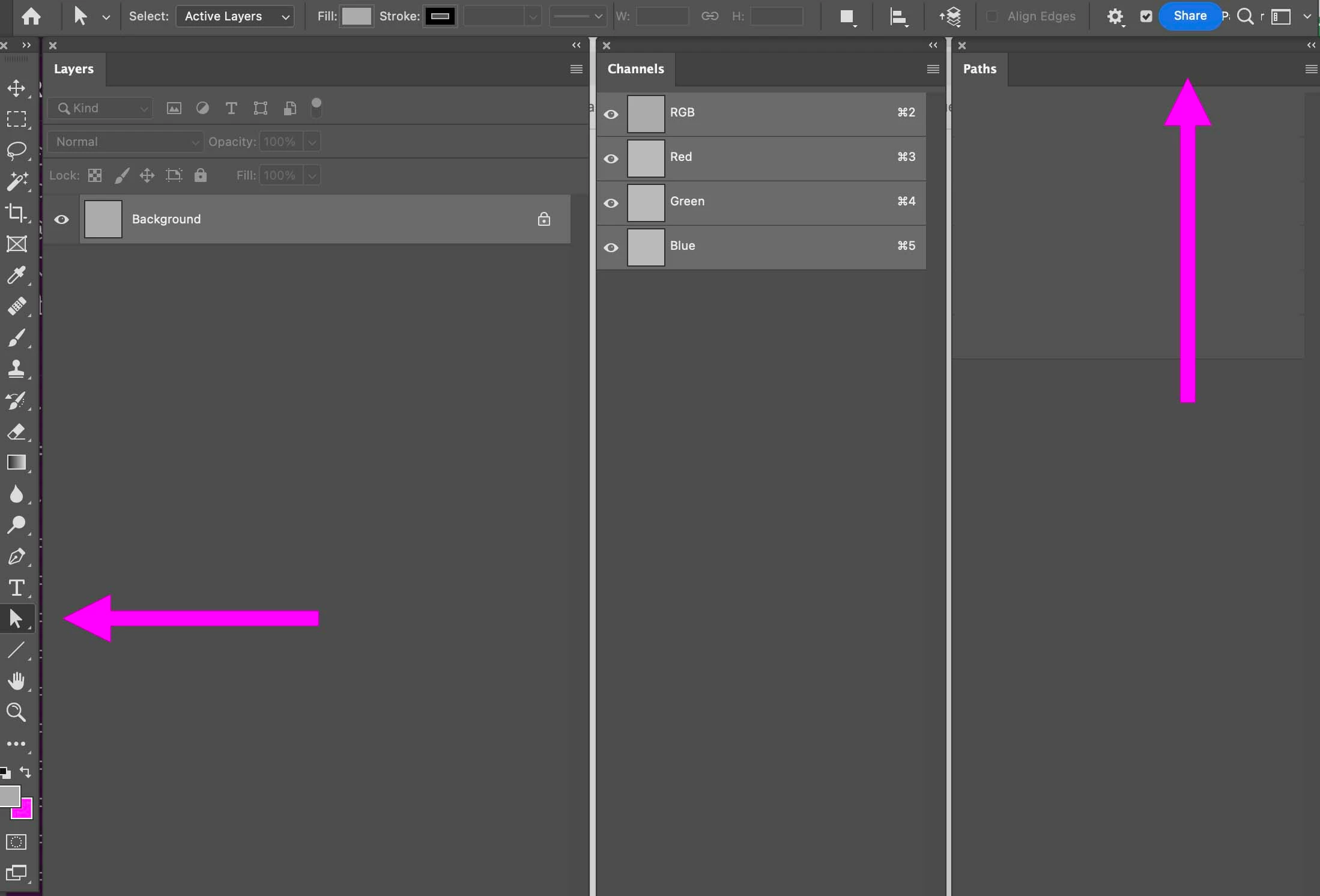This screenshot has height=896, width=1320.
Task: Click the blue Share button
Action: [x=1189, y=16]
